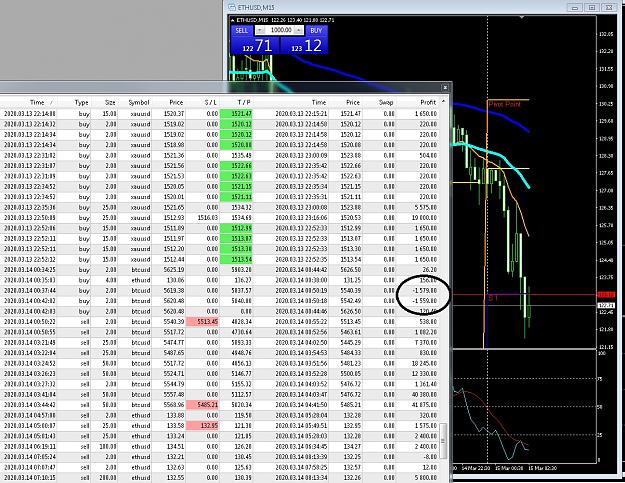Sort by the Symbol column header
Viewport: 625px width, 483px height.
point(139,102)
